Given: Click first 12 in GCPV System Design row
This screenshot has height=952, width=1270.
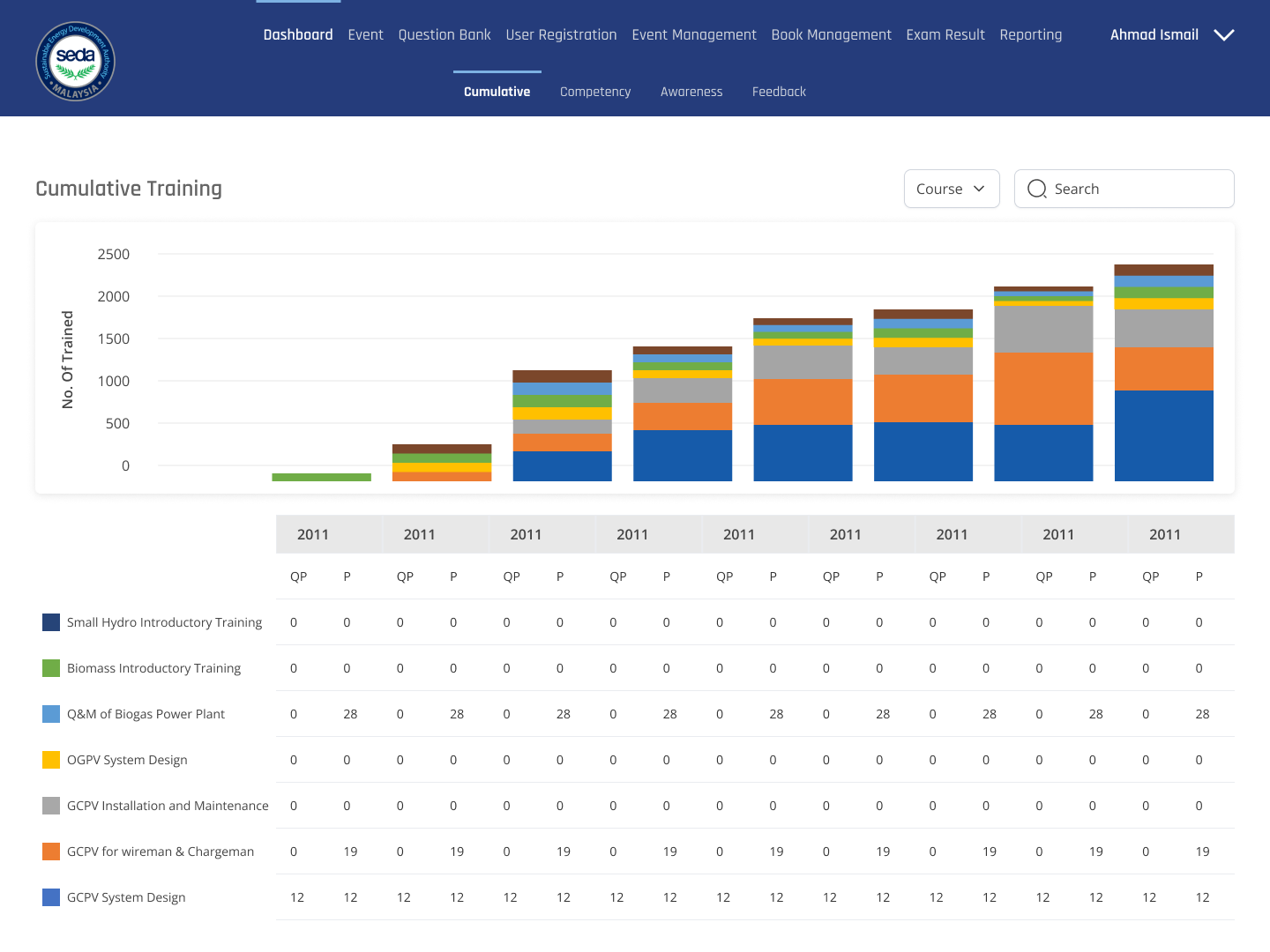Looking at the screenshot, I should coord(297,897).
